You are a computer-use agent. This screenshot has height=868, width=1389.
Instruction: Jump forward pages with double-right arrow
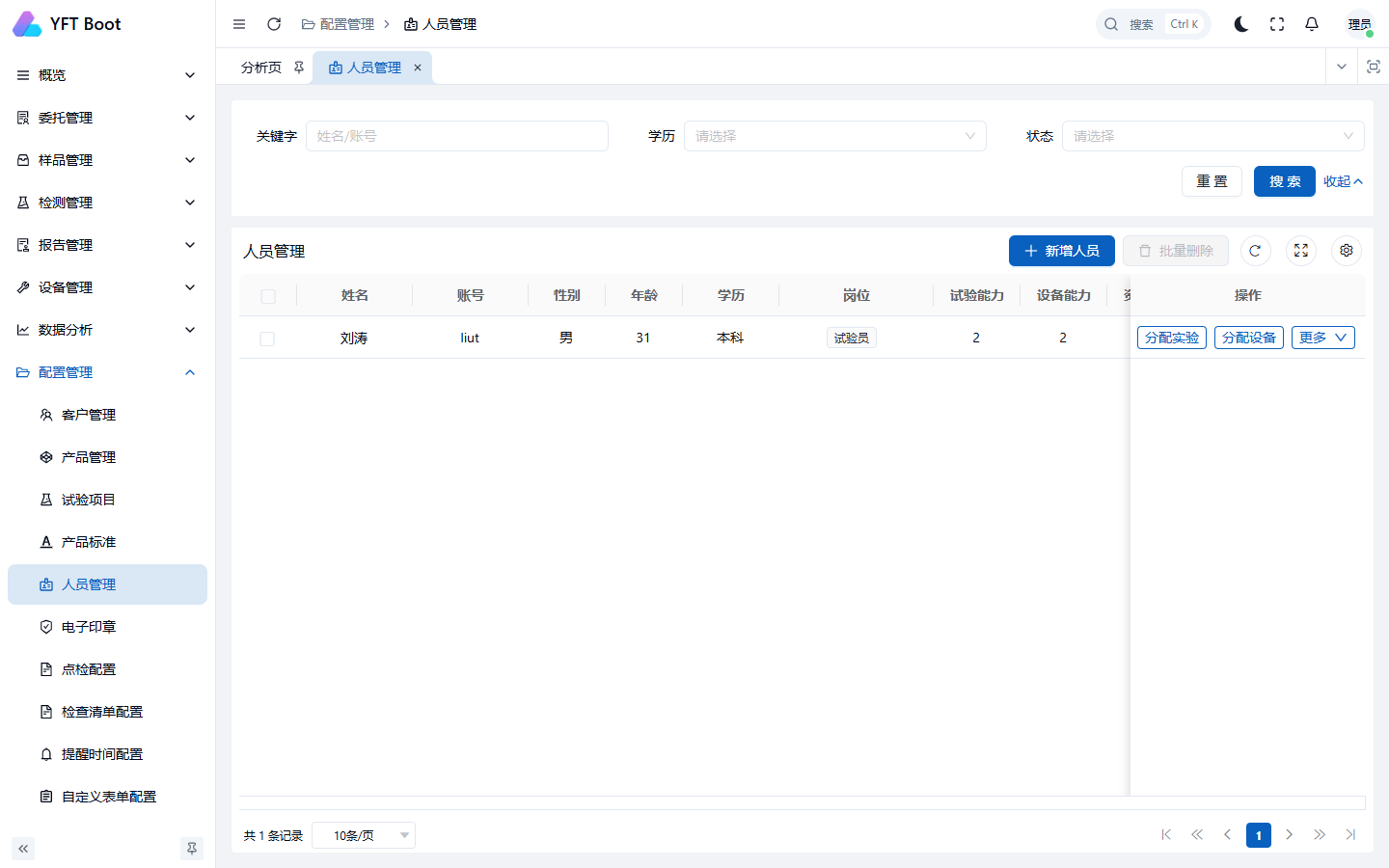point(1320,835)
